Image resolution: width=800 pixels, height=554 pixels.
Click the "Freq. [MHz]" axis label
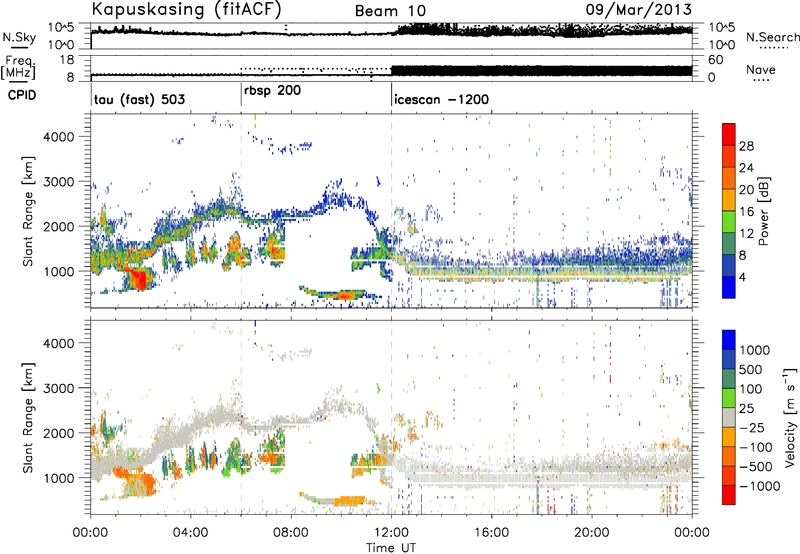click(x=18, y=67)
